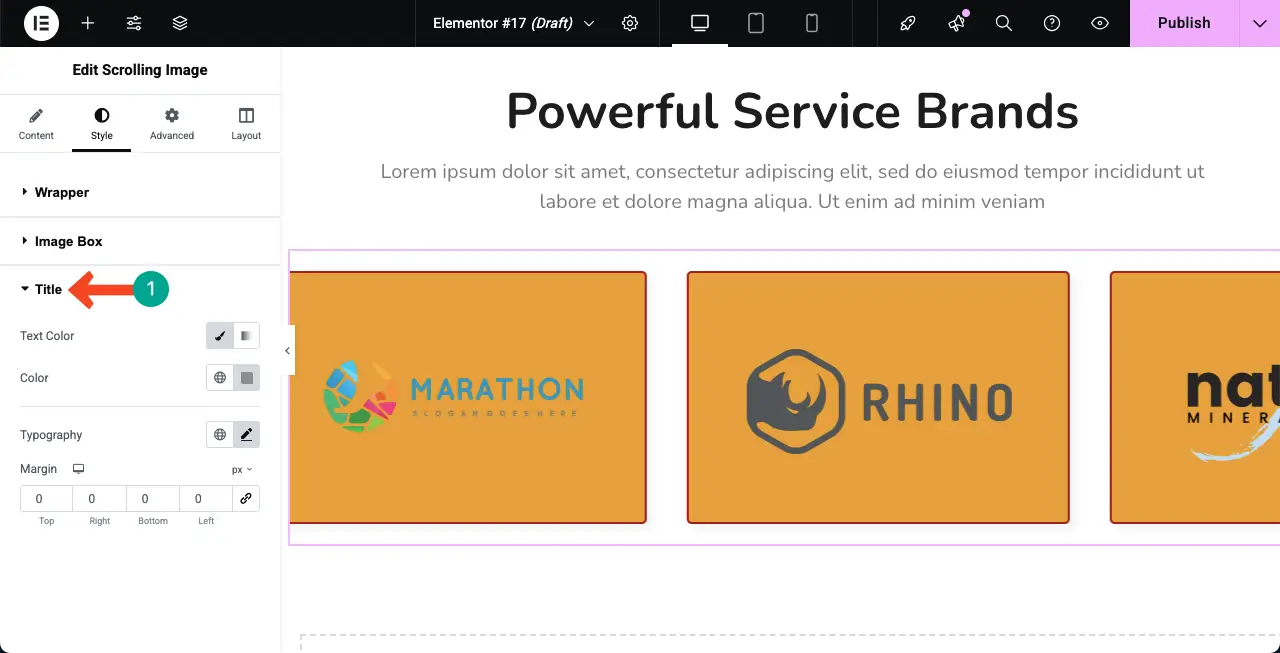
Task: Switch to mobile device view
Action: 812,23
